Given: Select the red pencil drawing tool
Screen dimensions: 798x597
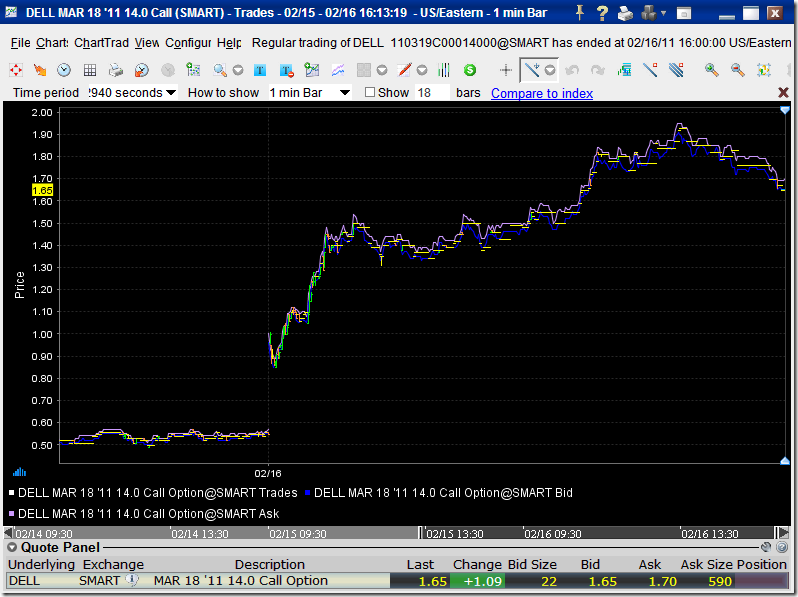Looking at the screenshot, I should 404,70.
